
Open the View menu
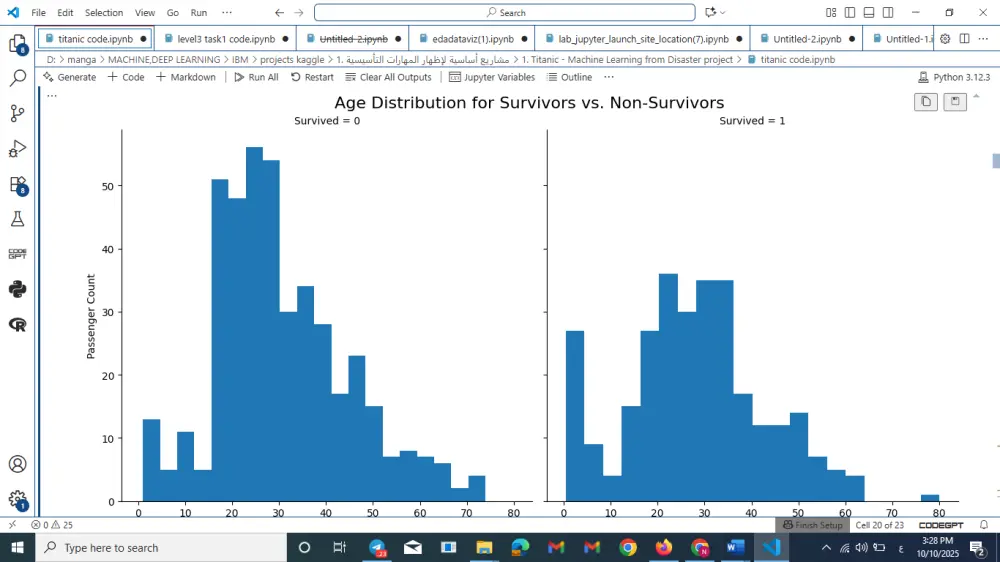145,12
